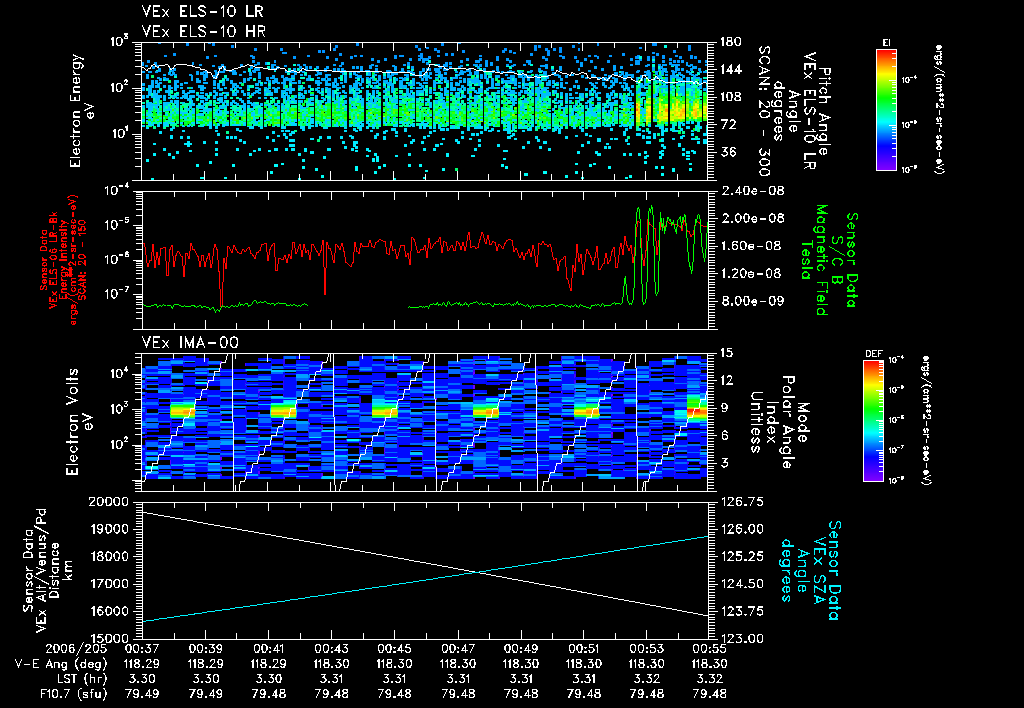Click the 15000 km altitude tick label
Image resolution: width=1024 pixels, height=708 pixels.
pyautogui.click(x=108, y=639)
